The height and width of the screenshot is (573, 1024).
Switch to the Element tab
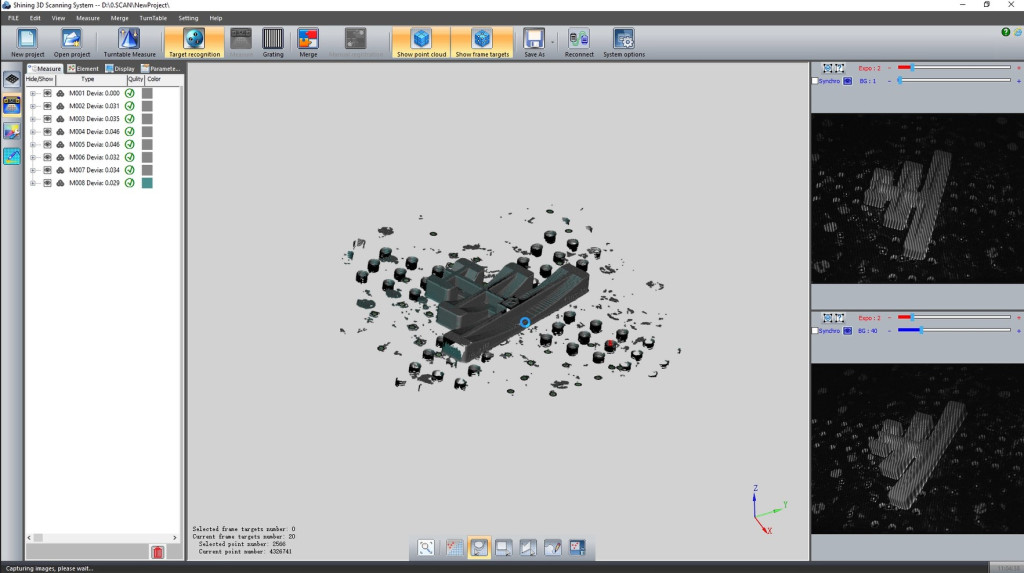click(x=83, y=69)
